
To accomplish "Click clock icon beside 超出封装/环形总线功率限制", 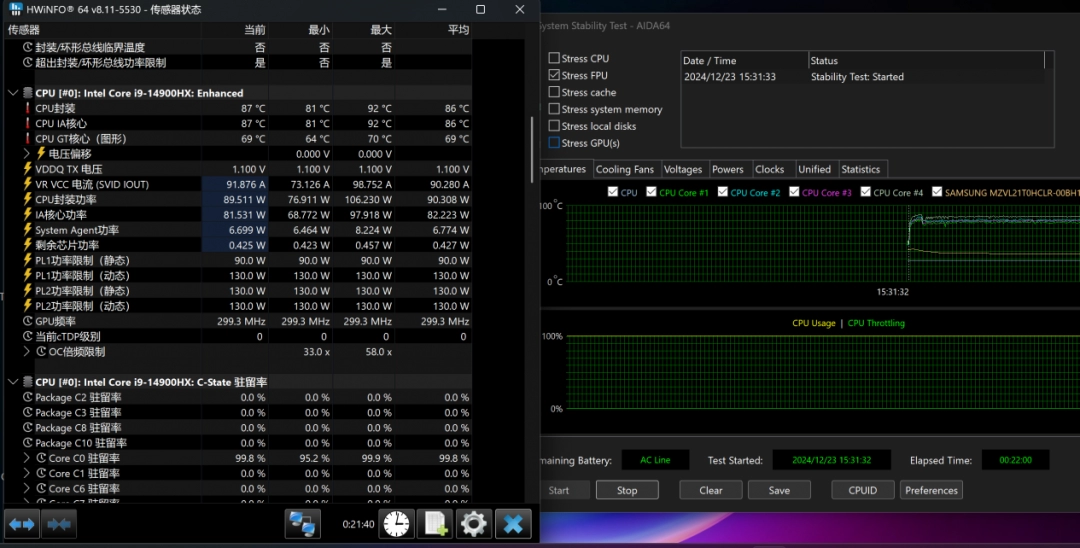I will coord(28,63).
